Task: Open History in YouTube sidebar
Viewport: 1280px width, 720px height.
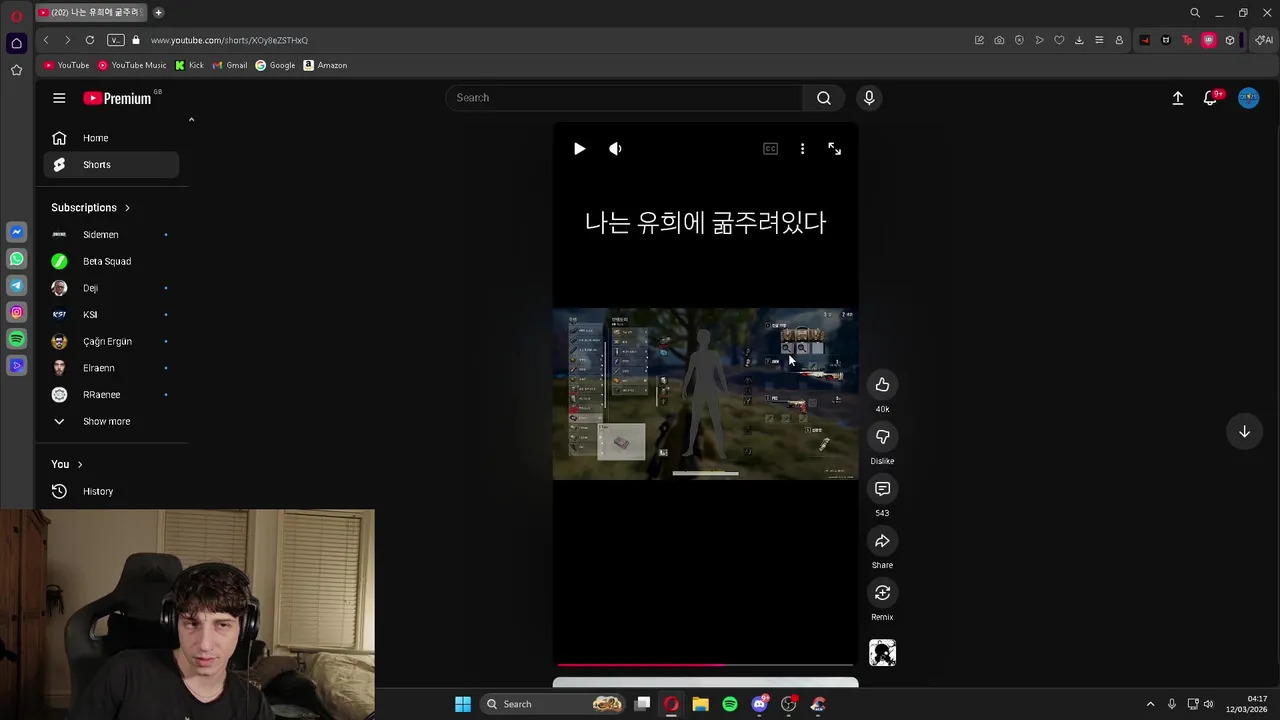Action: point(111,491)
